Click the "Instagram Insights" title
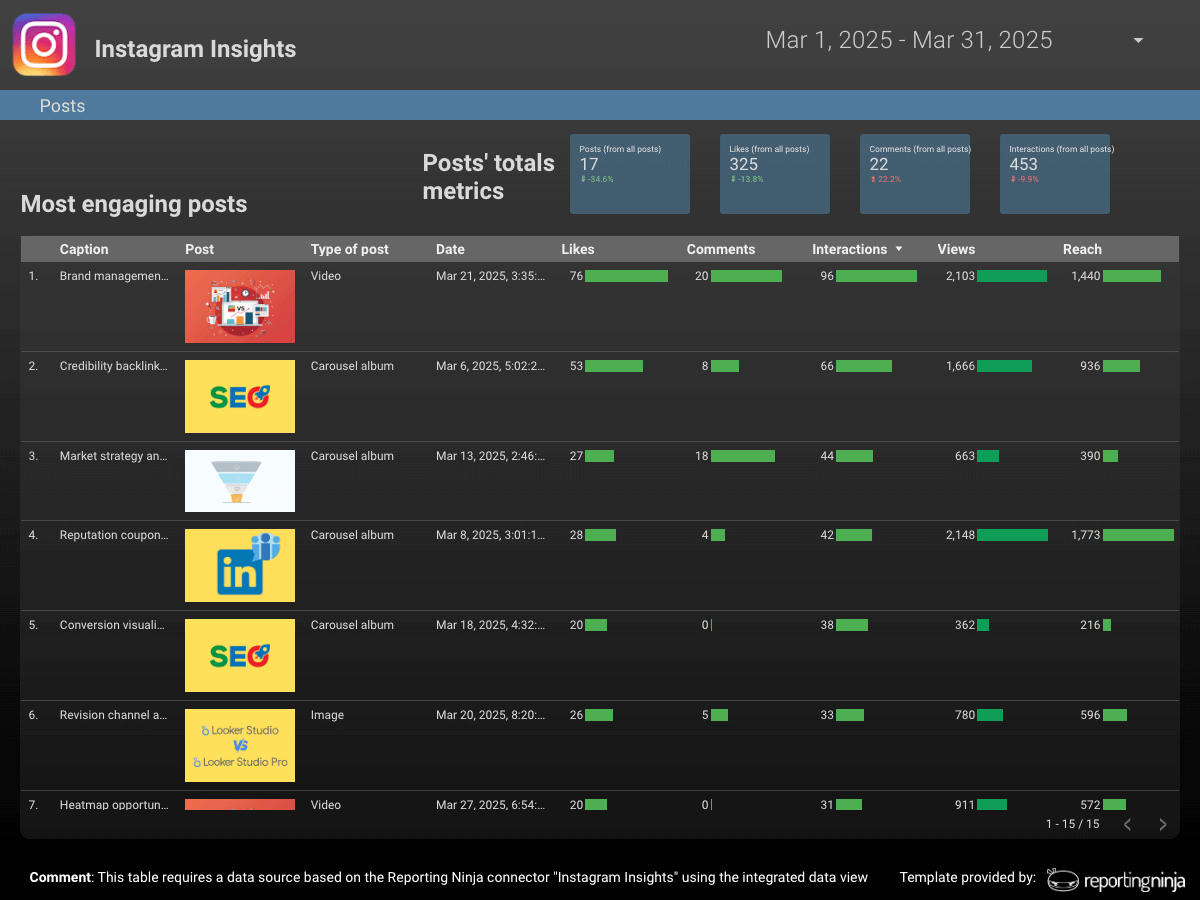 pyautogui.click(x=195, y=49)
